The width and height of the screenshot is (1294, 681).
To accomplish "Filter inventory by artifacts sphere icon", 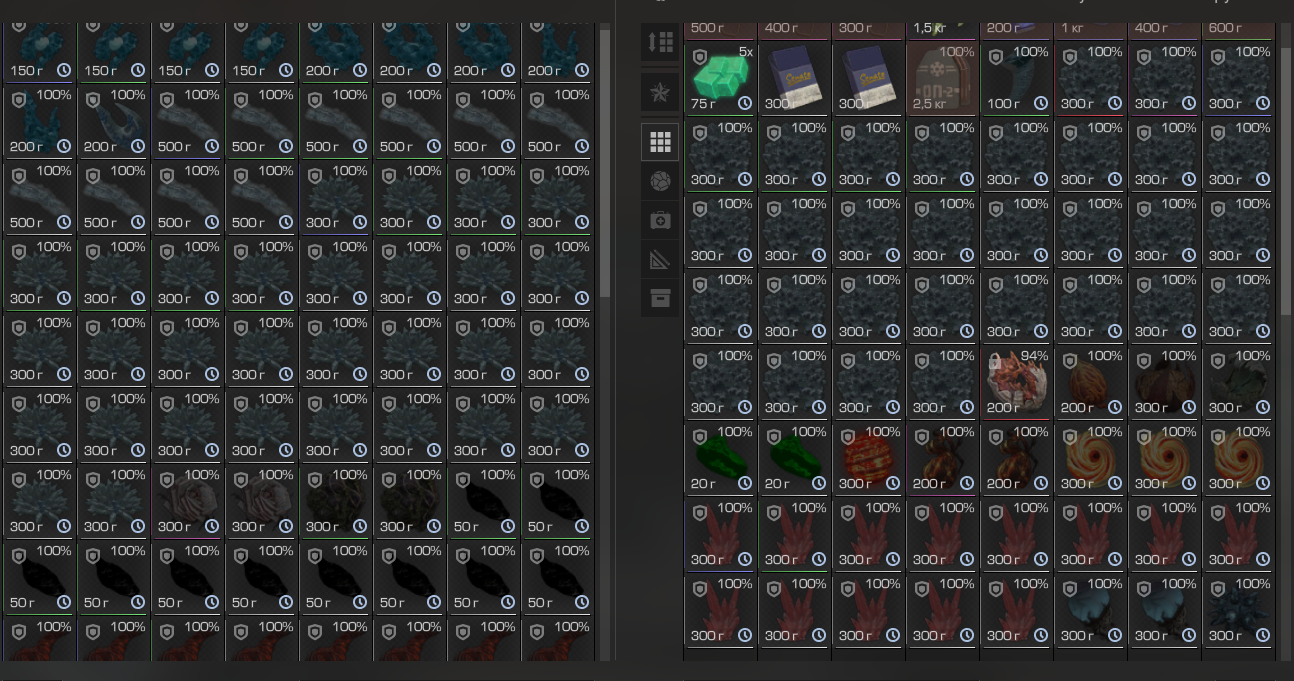I will point(660,181).
